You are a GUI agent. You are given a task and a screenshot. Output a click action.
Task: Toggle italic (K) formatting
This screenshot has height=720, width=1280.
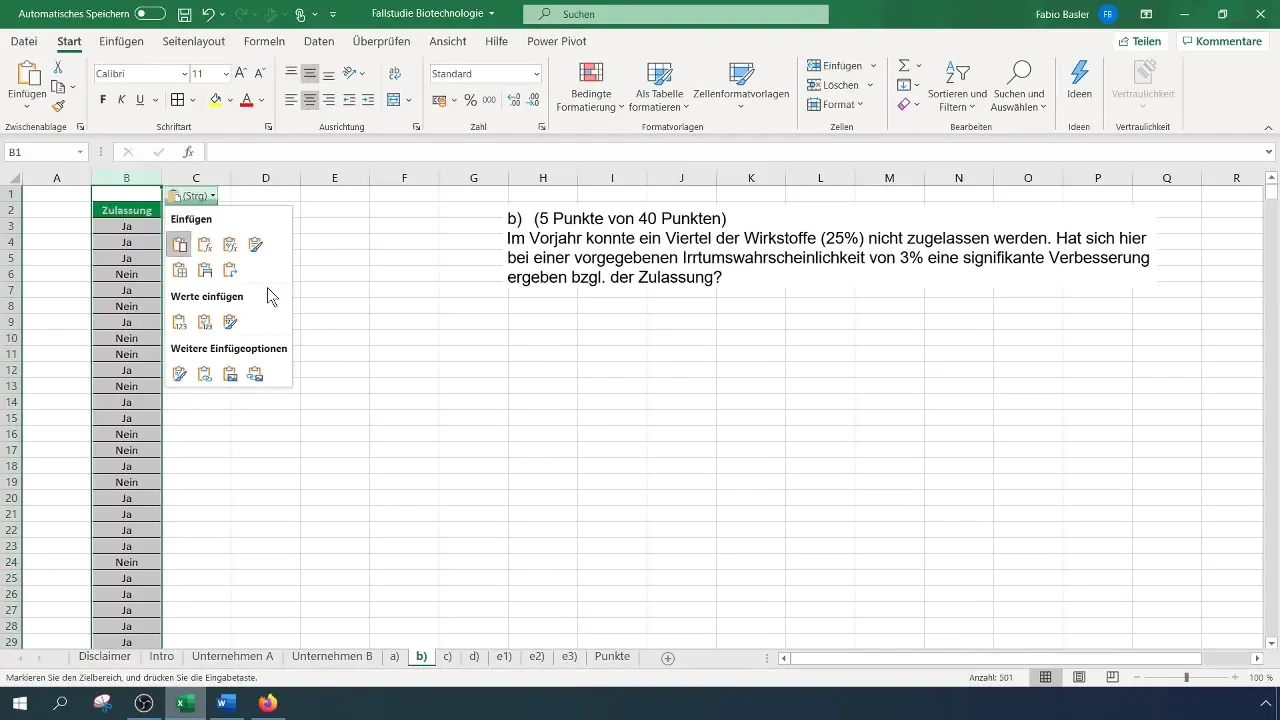pyautogui.click(x=122, y=100)
